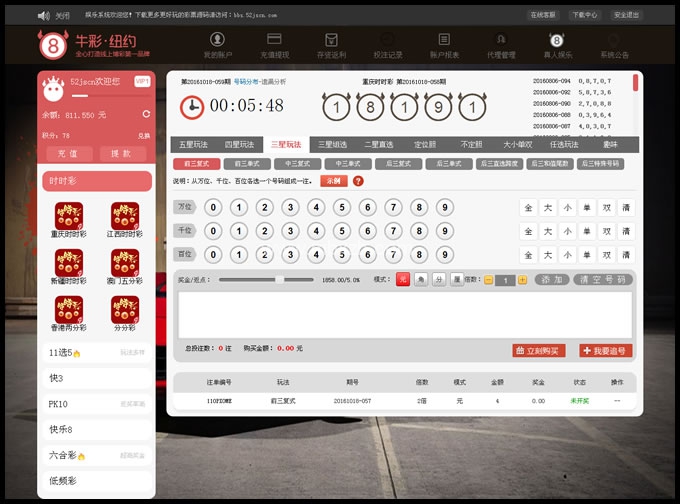Switch to 三星组选 tab

tap(333, 144)
